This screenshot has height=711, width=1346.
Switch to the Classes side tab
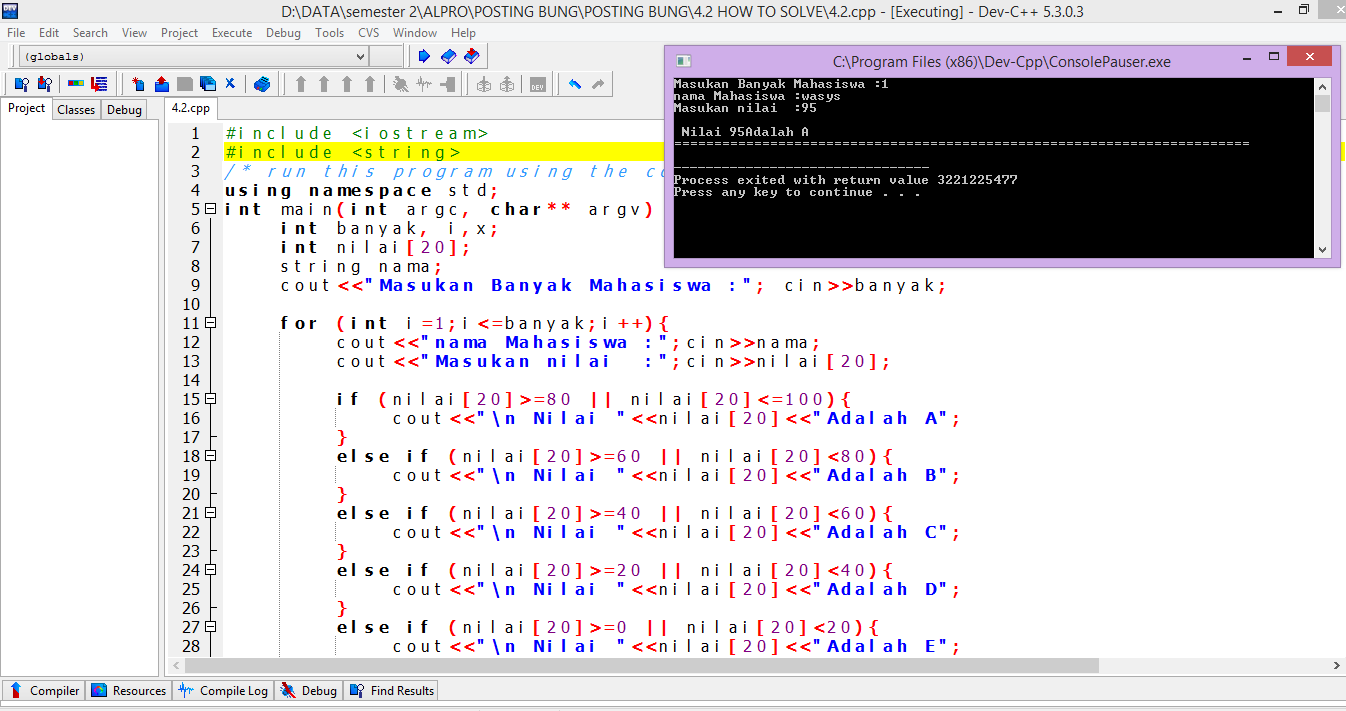[x=76, y=110]
